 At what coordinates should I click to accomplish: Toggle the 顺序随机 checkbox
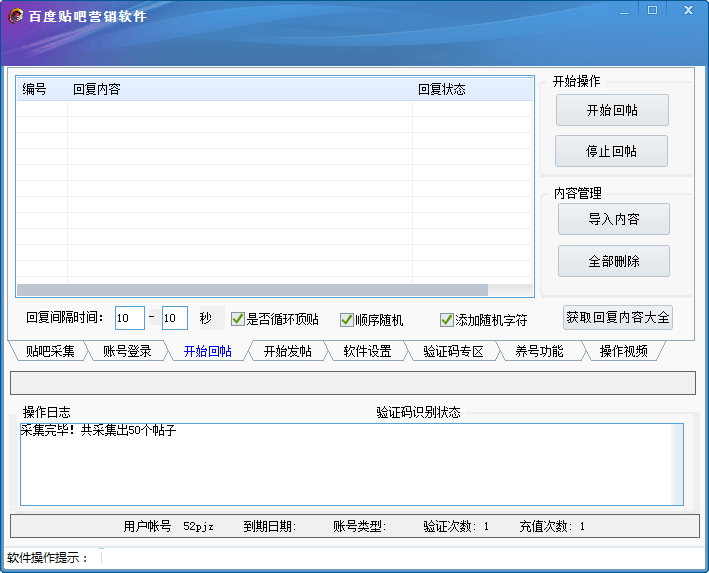click(x=347, y=319)
